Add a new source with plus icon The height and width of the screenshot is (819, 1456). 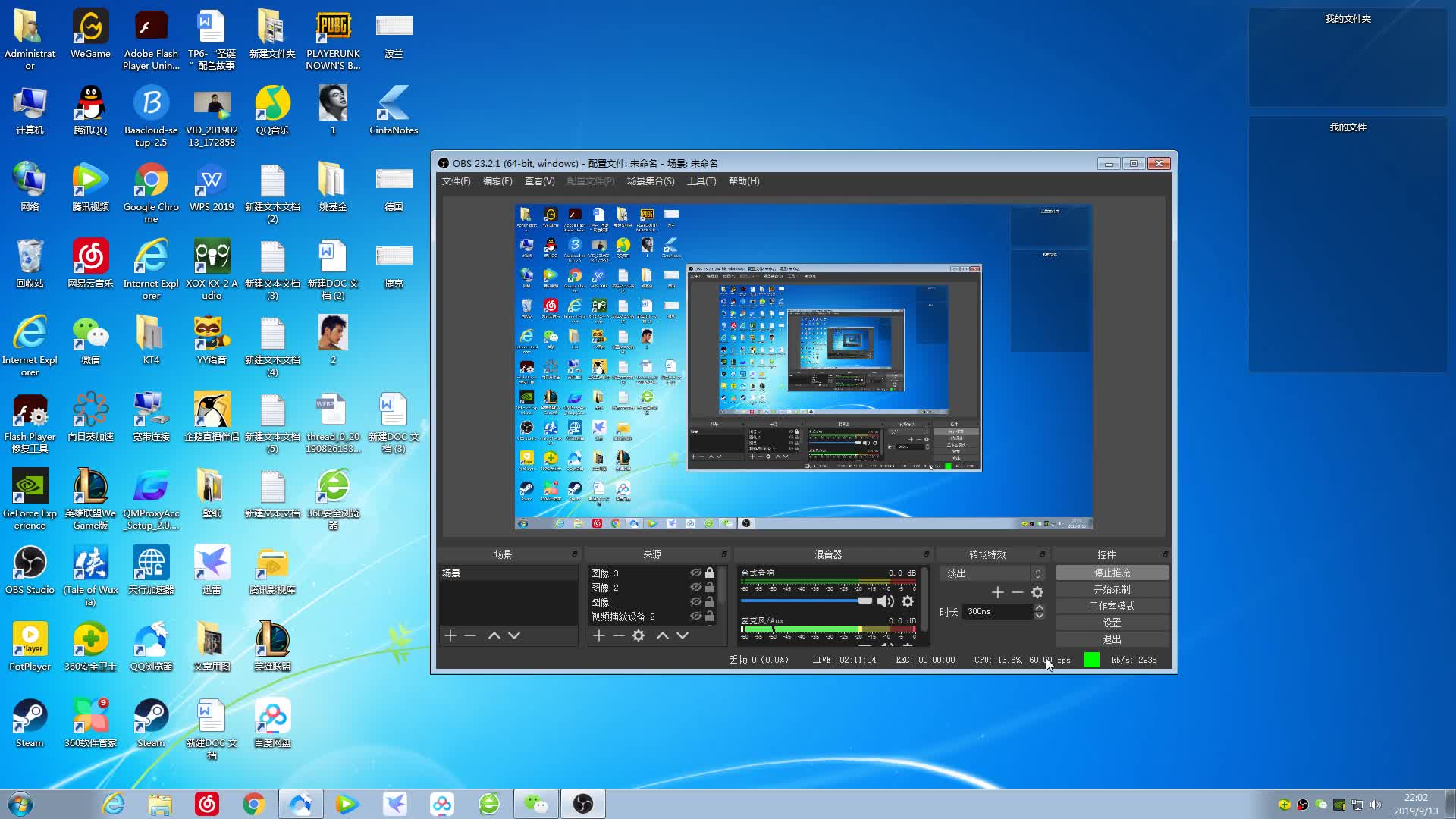point(599,635)
